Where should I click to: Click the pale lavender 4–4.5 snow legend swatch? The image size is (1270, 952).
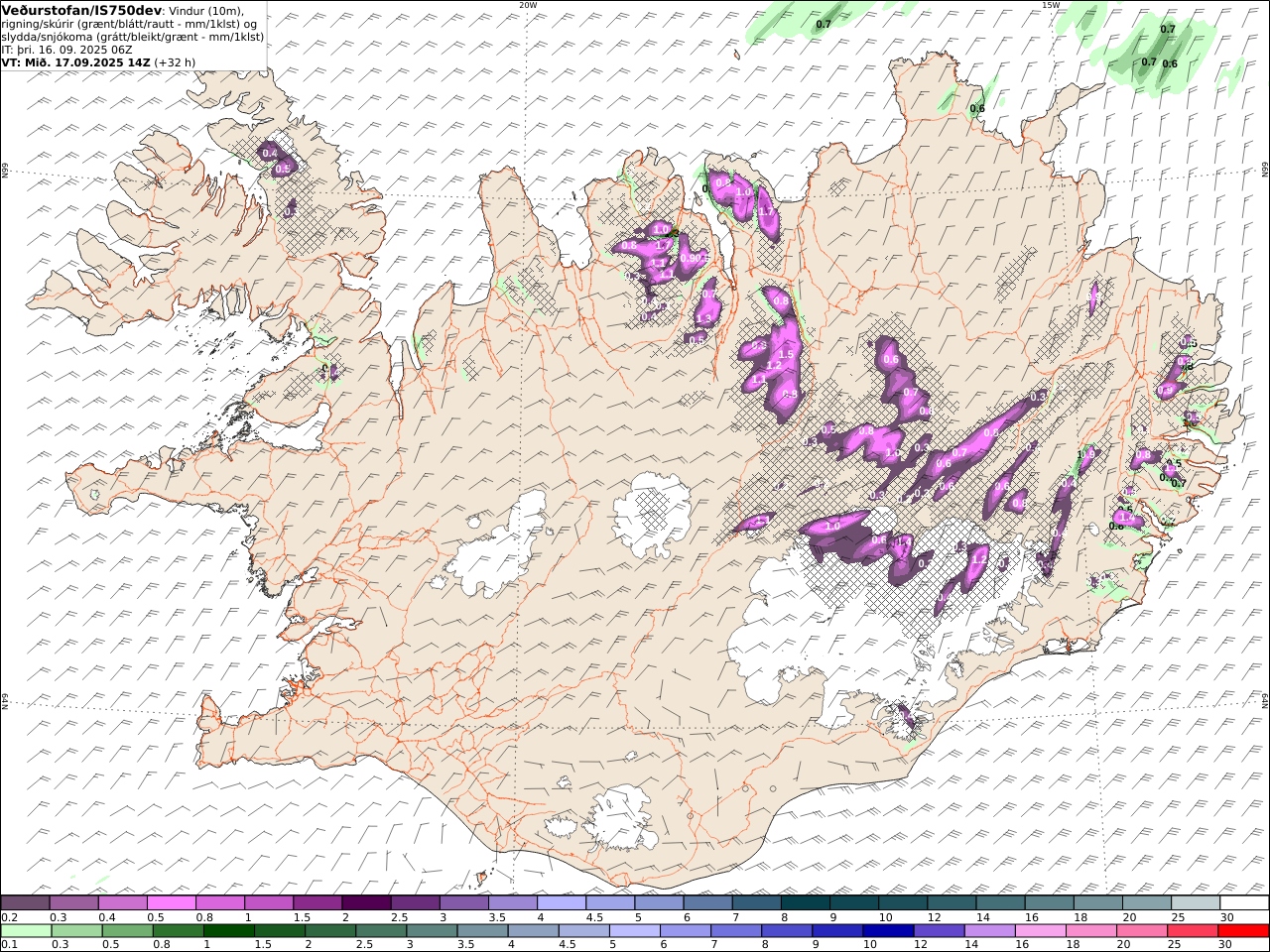[561, 902]
